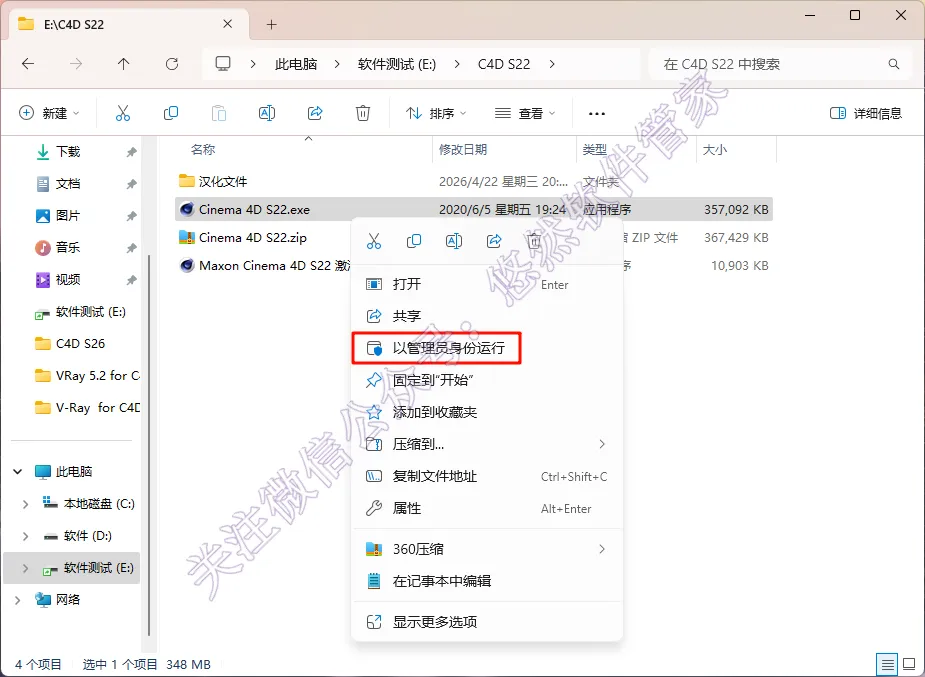Expand chevron after 此电脑 in address bar

(x=337, y=64)
